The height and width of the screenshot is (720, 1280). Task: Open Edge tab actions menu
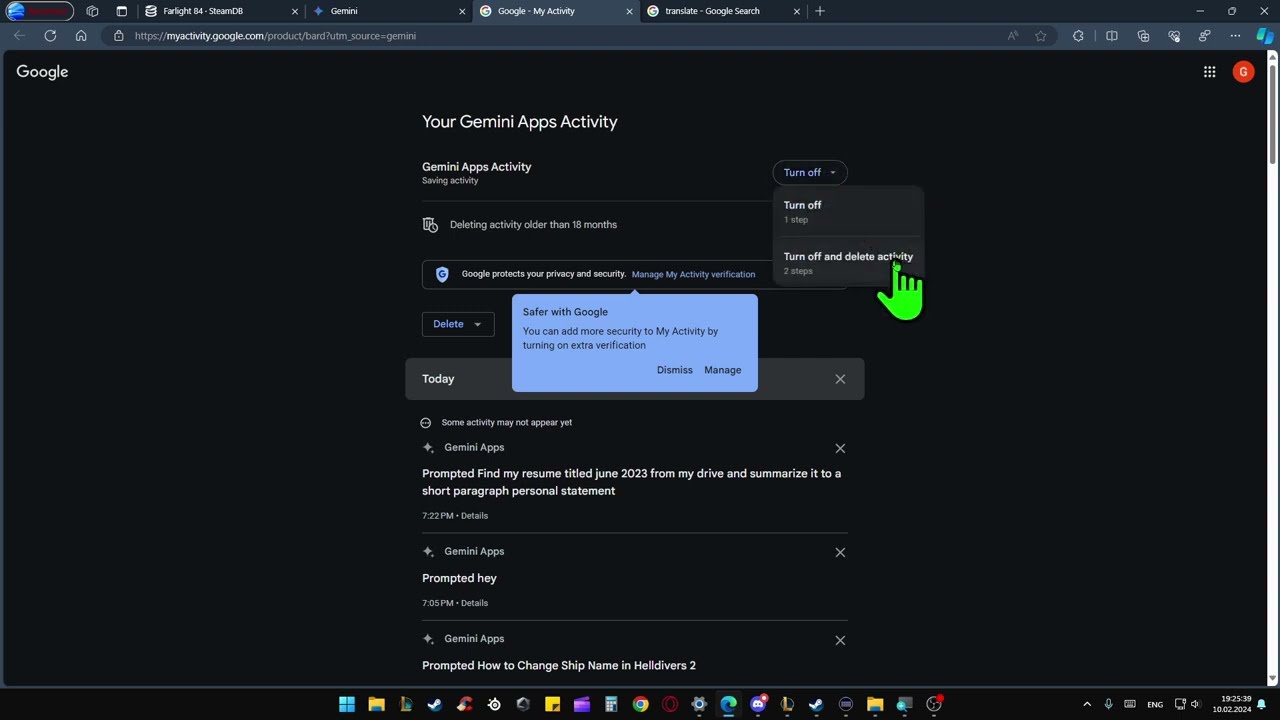(121, 11)
